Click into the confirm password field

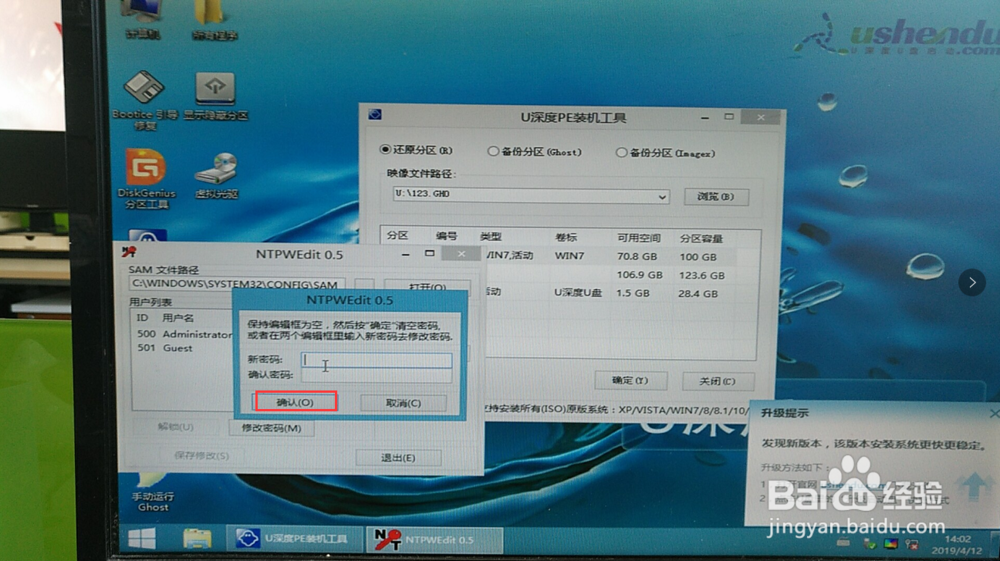[376, 375]
